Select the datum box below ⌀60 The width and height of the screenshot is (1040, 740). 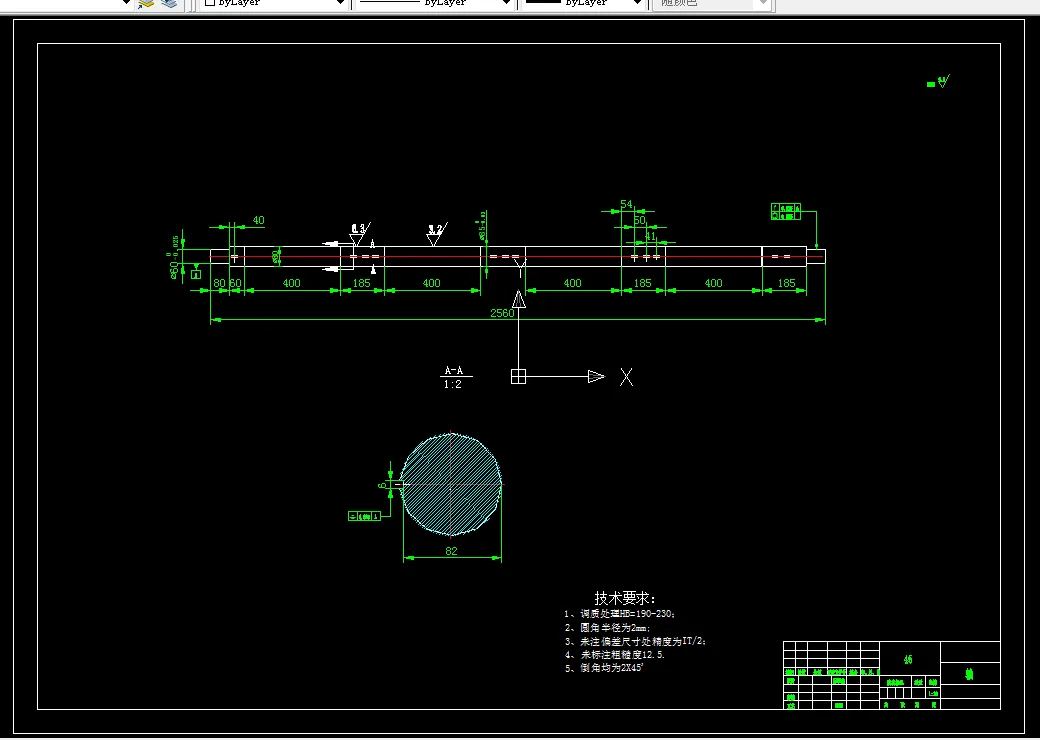coord(196,275)
